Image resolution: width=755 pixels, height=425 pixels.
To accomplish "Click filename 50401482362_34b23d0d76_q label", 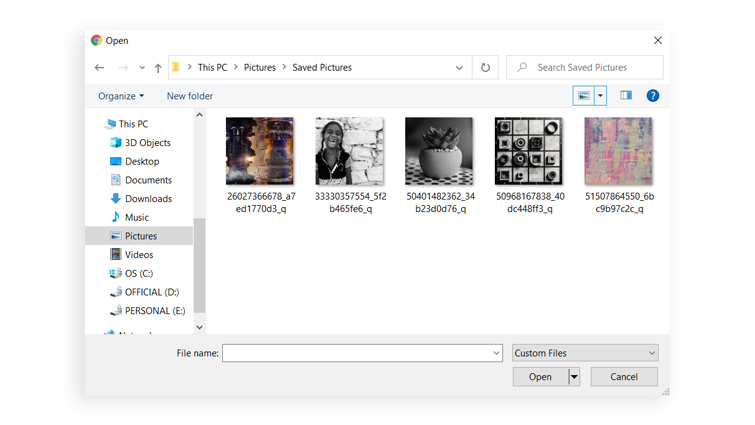I will [441, 203].
